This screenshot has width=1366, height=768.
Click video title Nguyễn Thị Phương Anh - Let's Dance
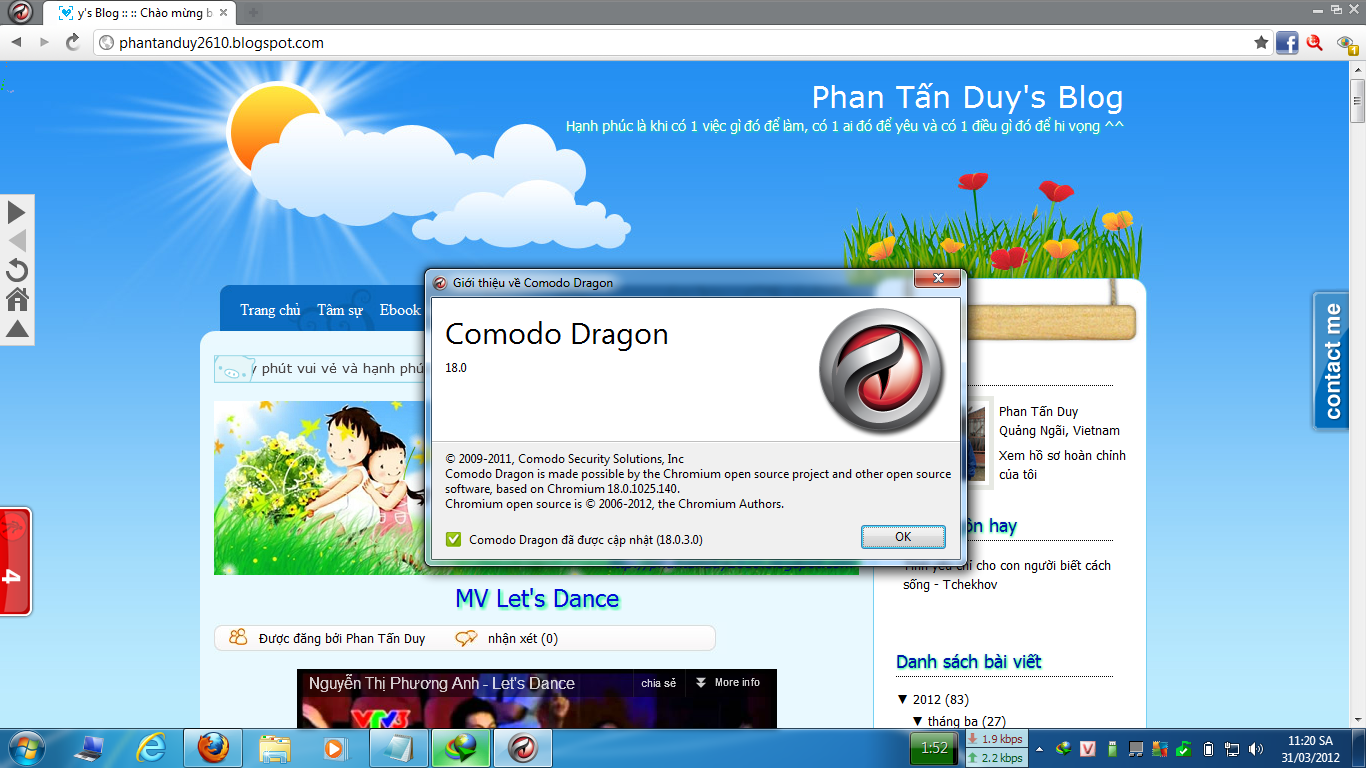coord(441,683)
